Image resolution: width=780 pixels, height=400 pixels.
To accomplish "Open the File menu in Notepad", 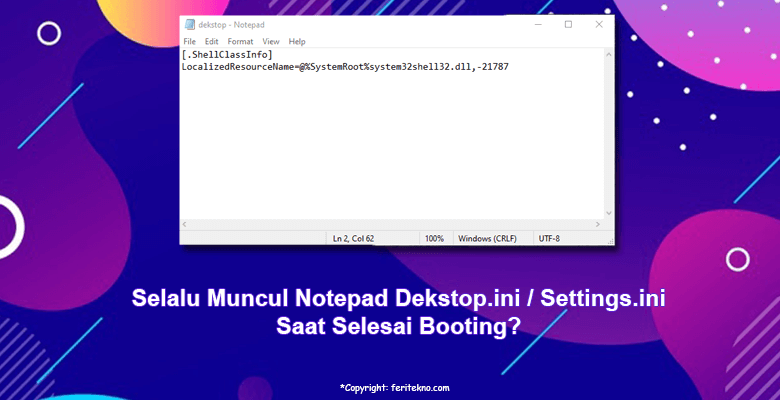I will (x=189, y=41).
